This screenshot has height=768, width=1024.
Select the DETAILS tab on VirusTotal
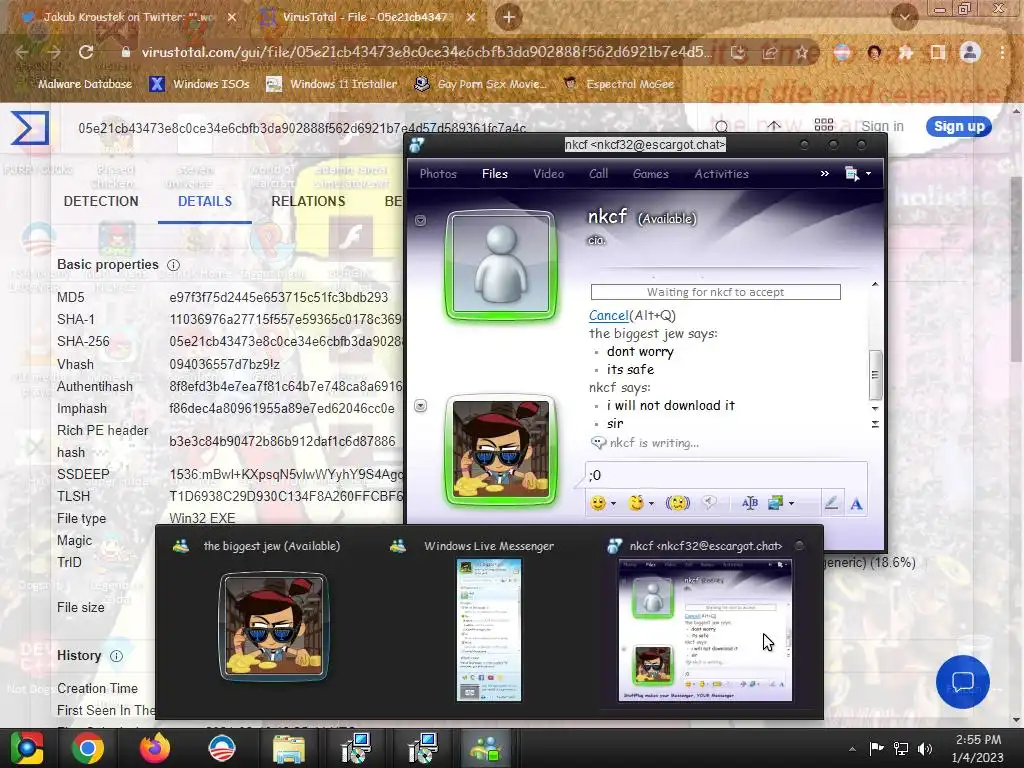[205, 201]
